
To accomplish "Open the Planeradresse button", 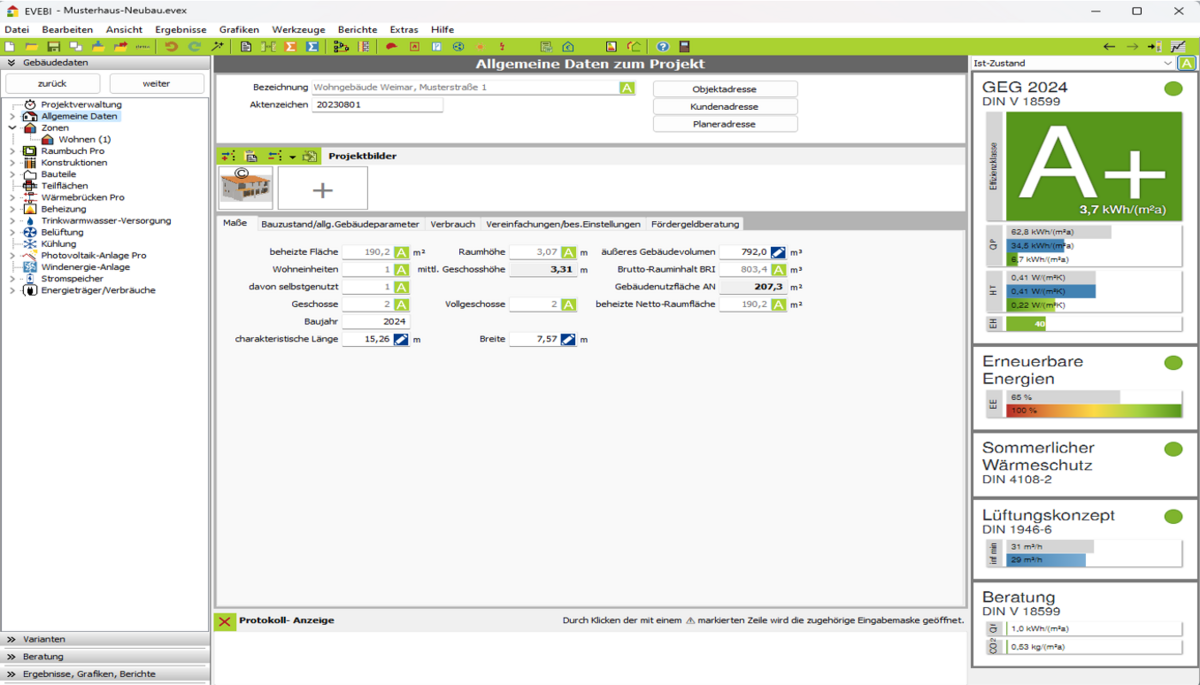I will click(725, 124).
